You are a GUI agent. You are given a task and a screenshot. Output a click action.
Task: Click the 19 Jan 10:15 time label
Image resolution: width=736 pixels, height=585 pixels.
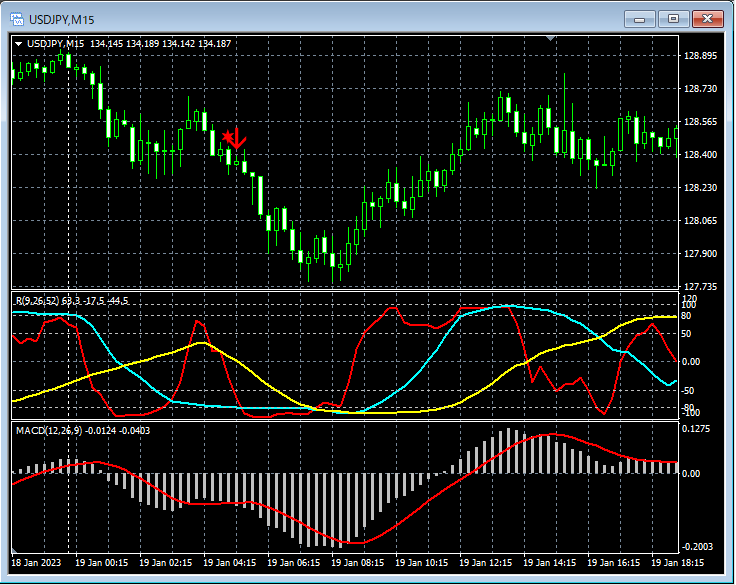422,562
